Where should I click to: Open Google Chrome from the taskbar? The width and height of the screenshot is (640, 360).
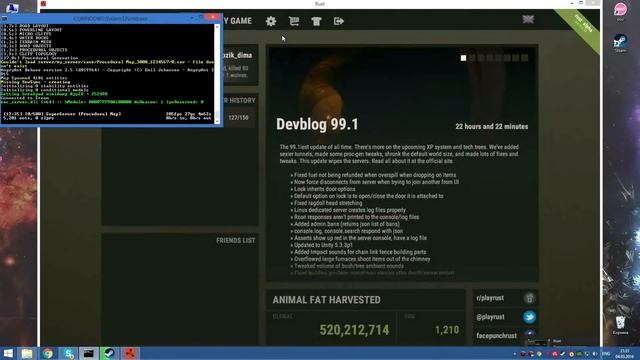pos(47,353)
